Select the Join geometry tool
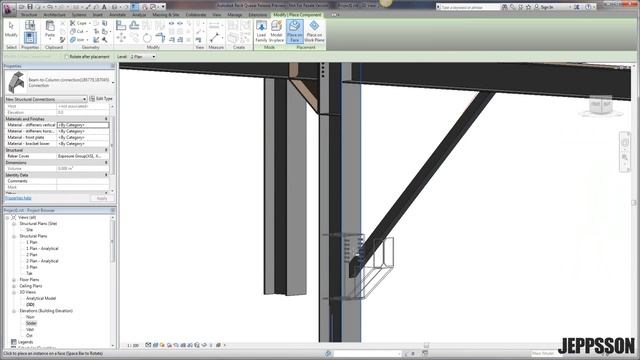This screenshot has height=360, width=640. pos(78,40)
